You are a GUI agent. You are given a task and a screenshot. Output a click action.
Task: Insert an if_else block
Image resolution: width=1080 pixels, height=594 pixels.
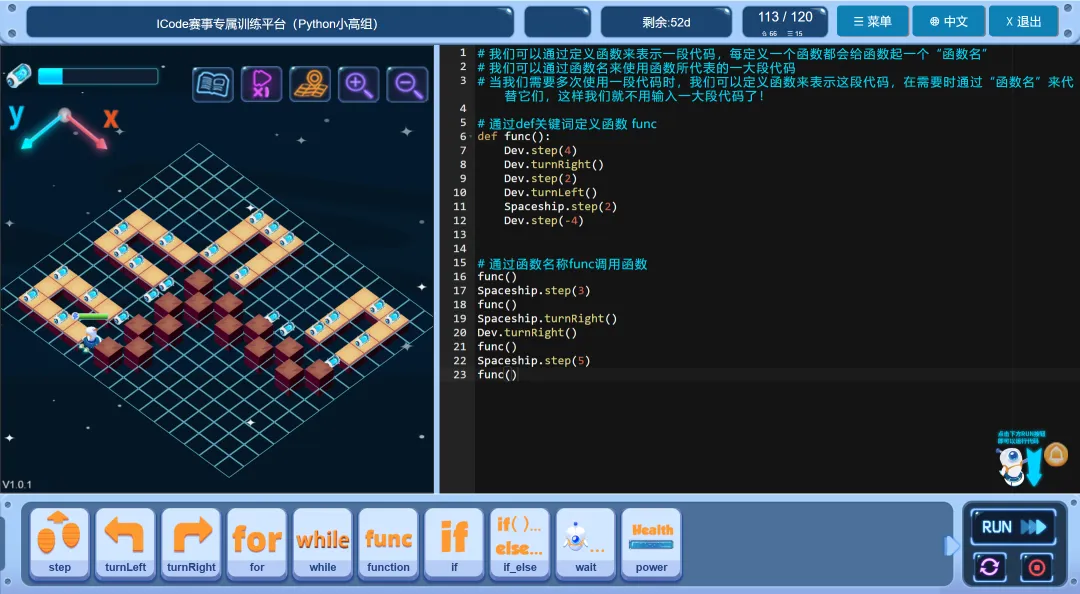[520, 543]
